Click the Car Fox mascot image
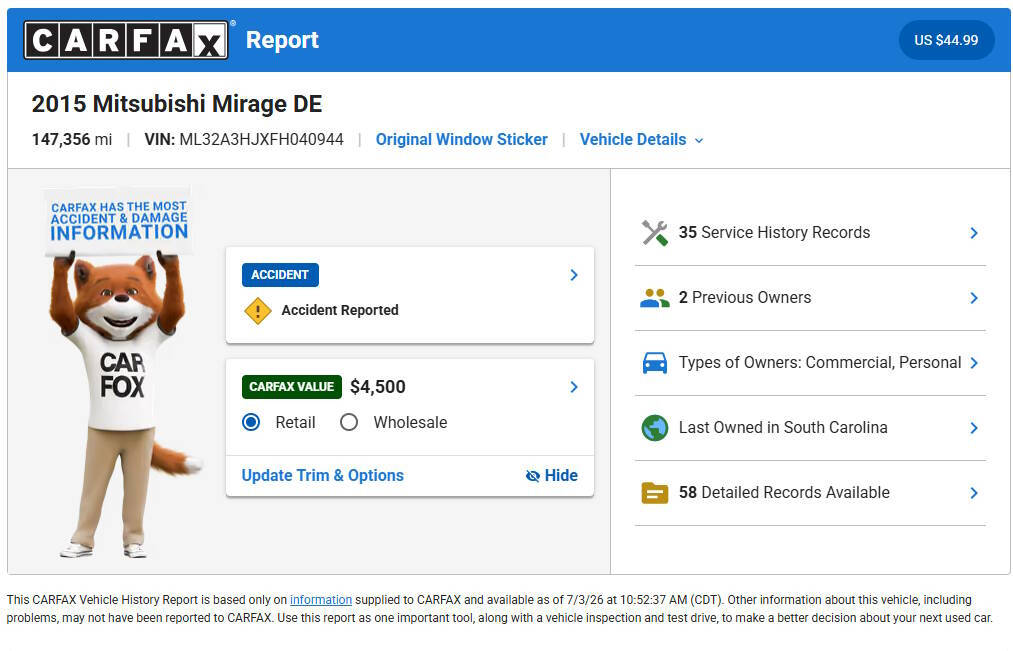 pyautogui.click(x=120, y=372)
